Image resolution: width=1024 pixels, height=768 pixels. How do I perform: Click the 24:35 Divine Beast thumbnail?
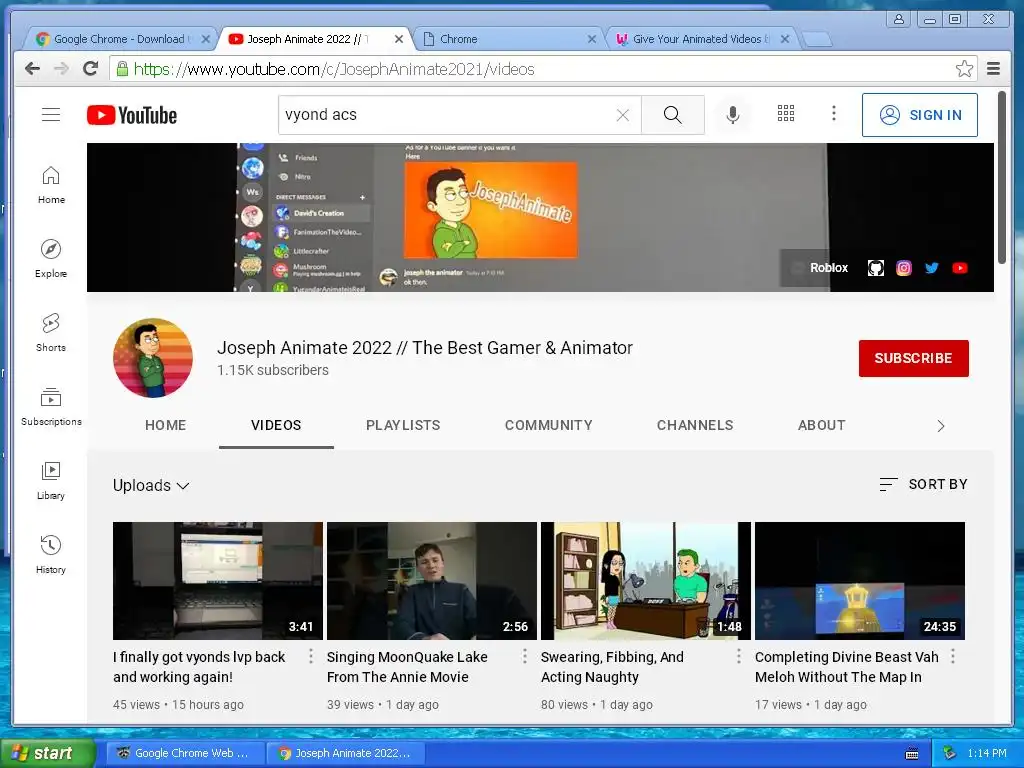pyautogui.click(x=859, y=581)
